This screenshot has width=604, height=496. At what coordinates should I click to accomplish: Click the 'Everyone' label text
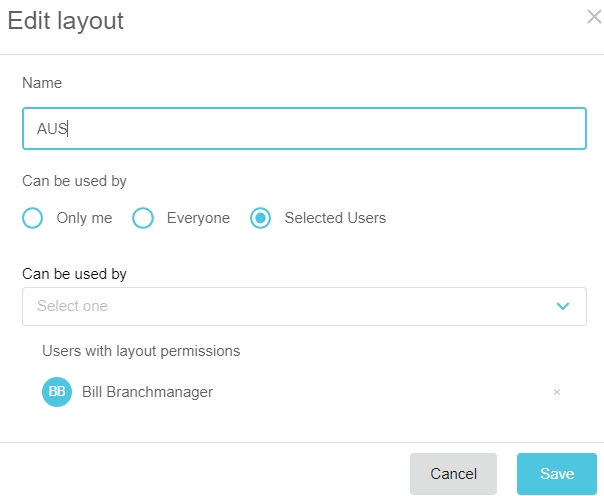pos(198,218)
